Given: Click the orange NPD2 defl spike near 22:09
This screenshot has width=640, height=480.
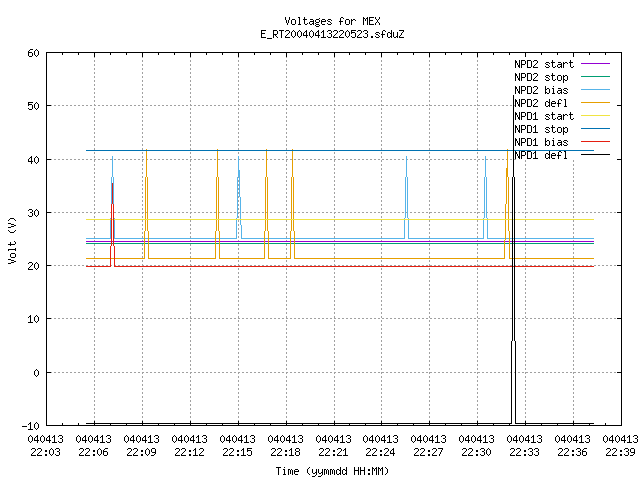Looking at the screenshot, I should click(147, 204).
